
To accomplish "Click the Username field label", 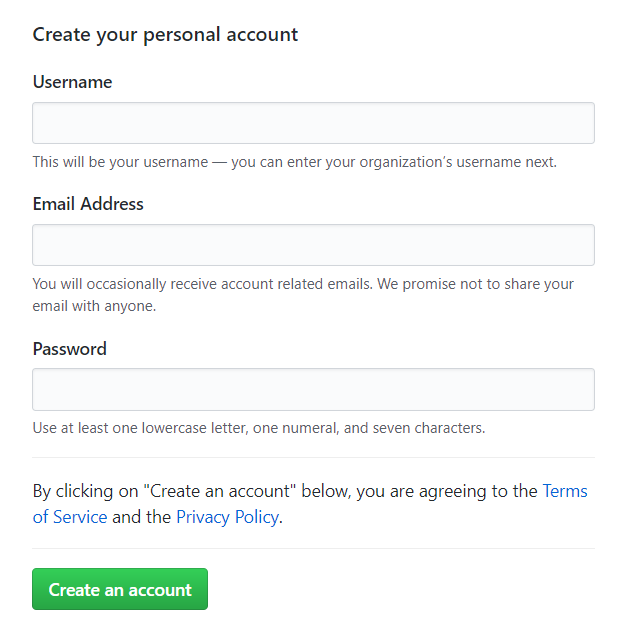I will [x=72, y=82].
